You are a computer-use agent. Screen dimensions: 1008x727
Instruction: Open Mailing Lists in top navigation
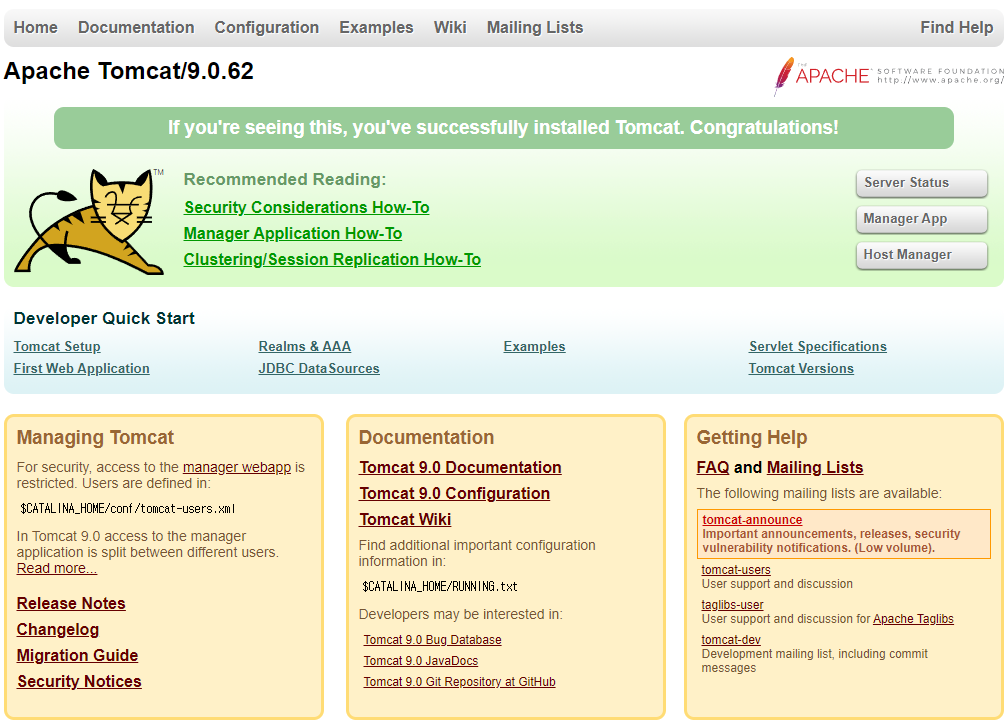[535, 28]
